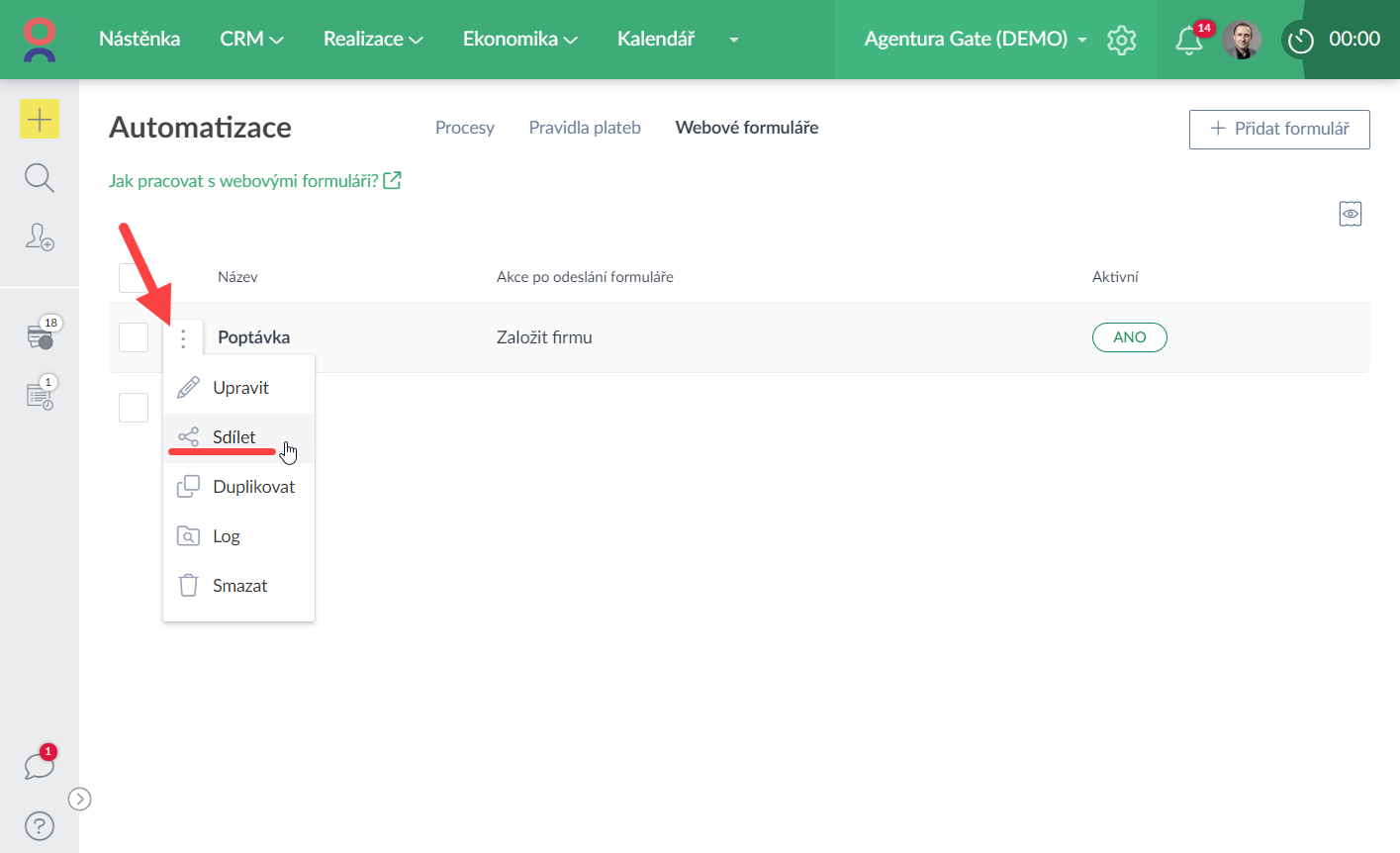
Task: Open search using the magnifier sidebar icon
Action: (x=40, y=178)
